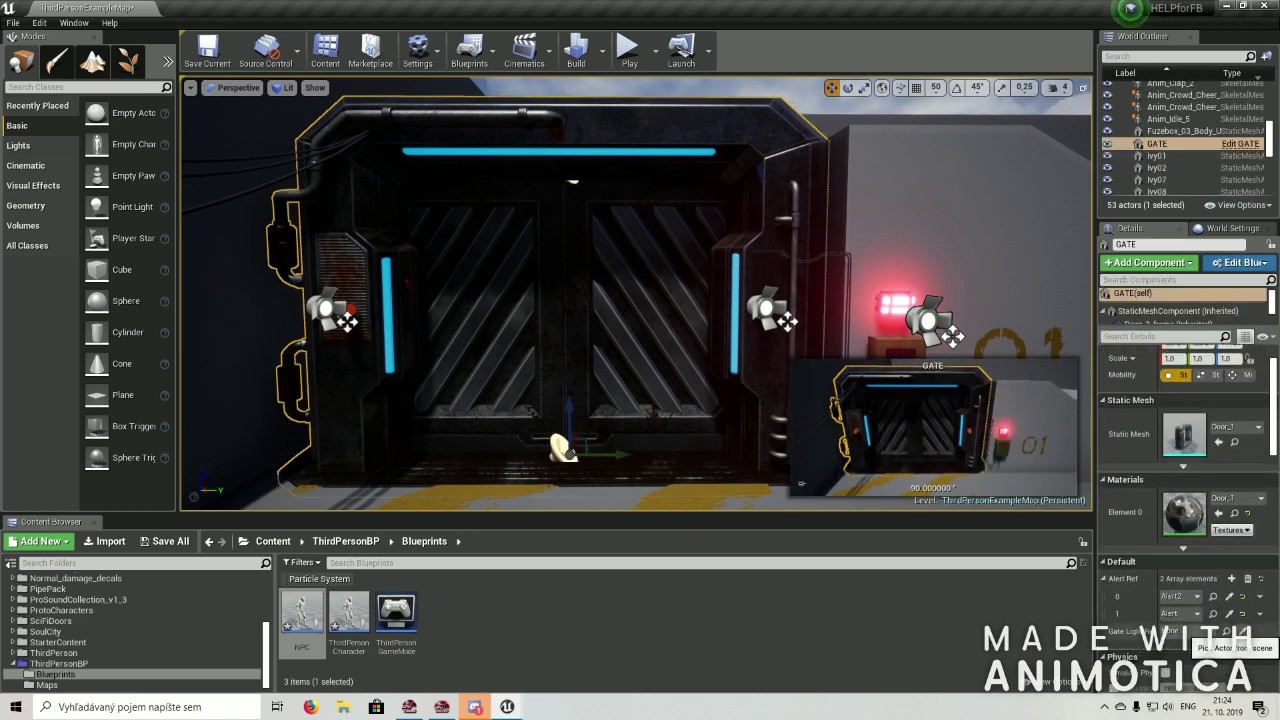Open Firefox from the Windows taskbar

coord(310,707)
